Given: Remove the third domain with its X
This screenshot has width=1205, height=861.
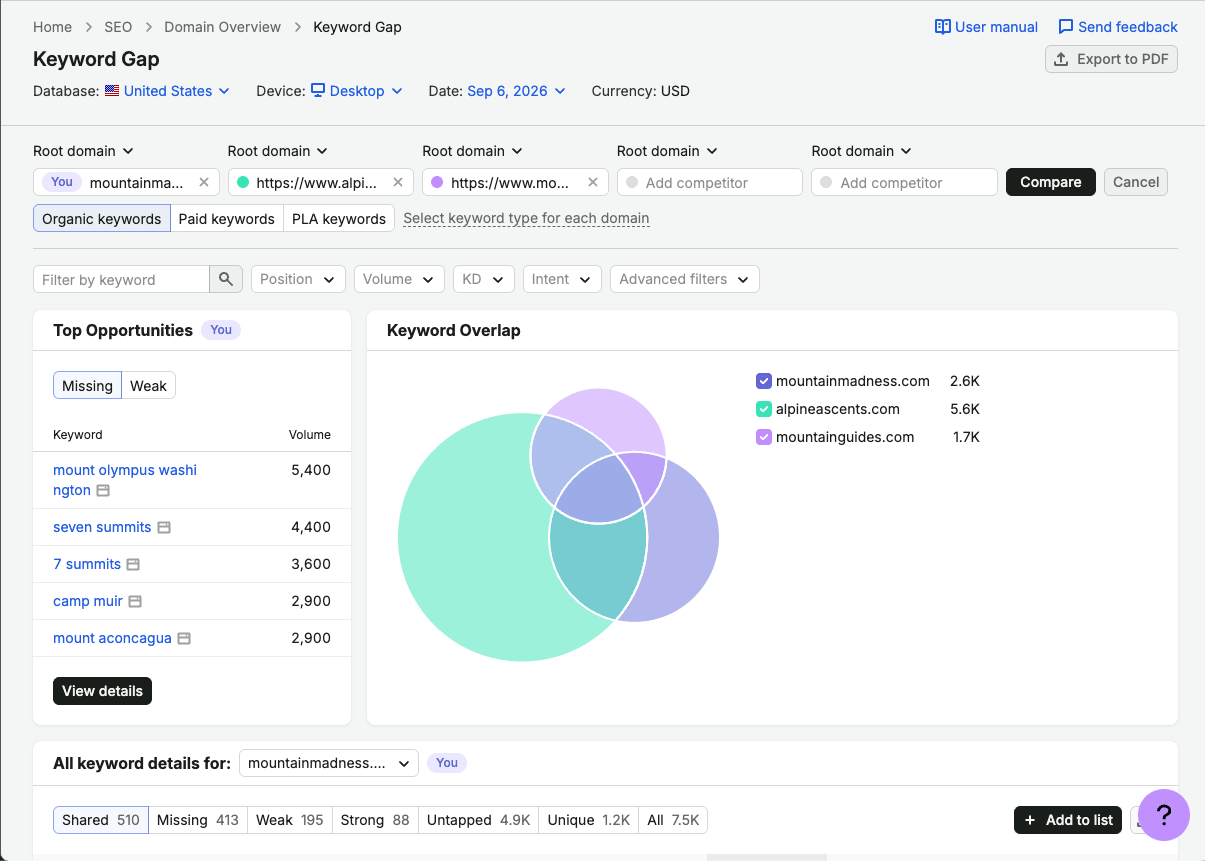Looking at the screenshot, I should click(593, 182).
